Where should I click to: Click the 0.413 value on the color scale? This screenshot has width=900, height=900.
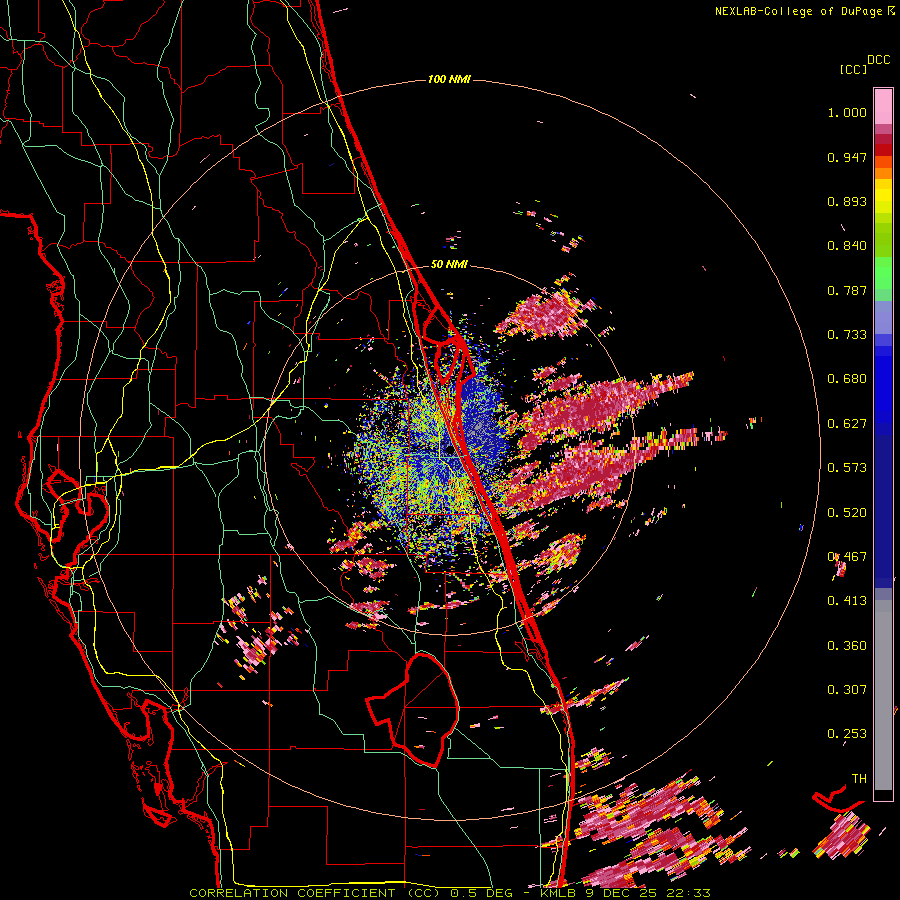click(x=847, y=601)
